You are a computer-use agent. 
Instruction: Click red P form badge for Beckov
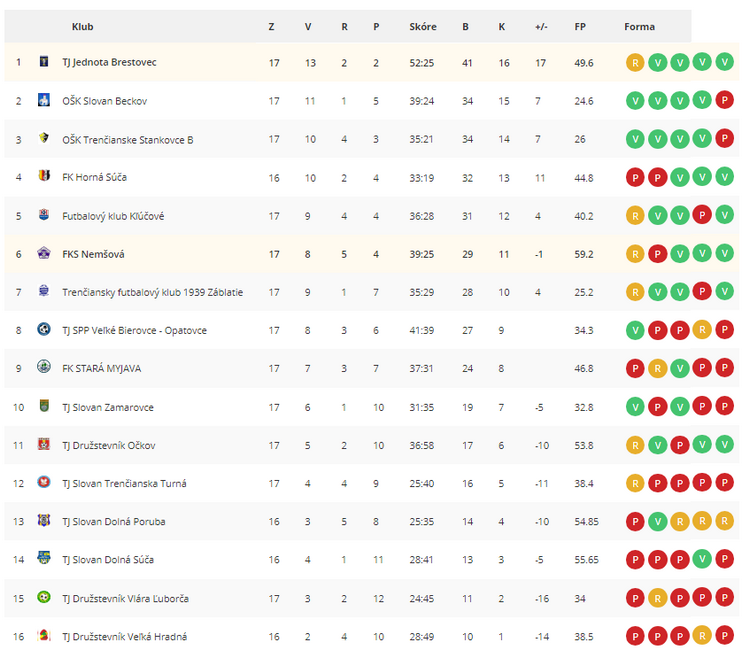point(725,100)
